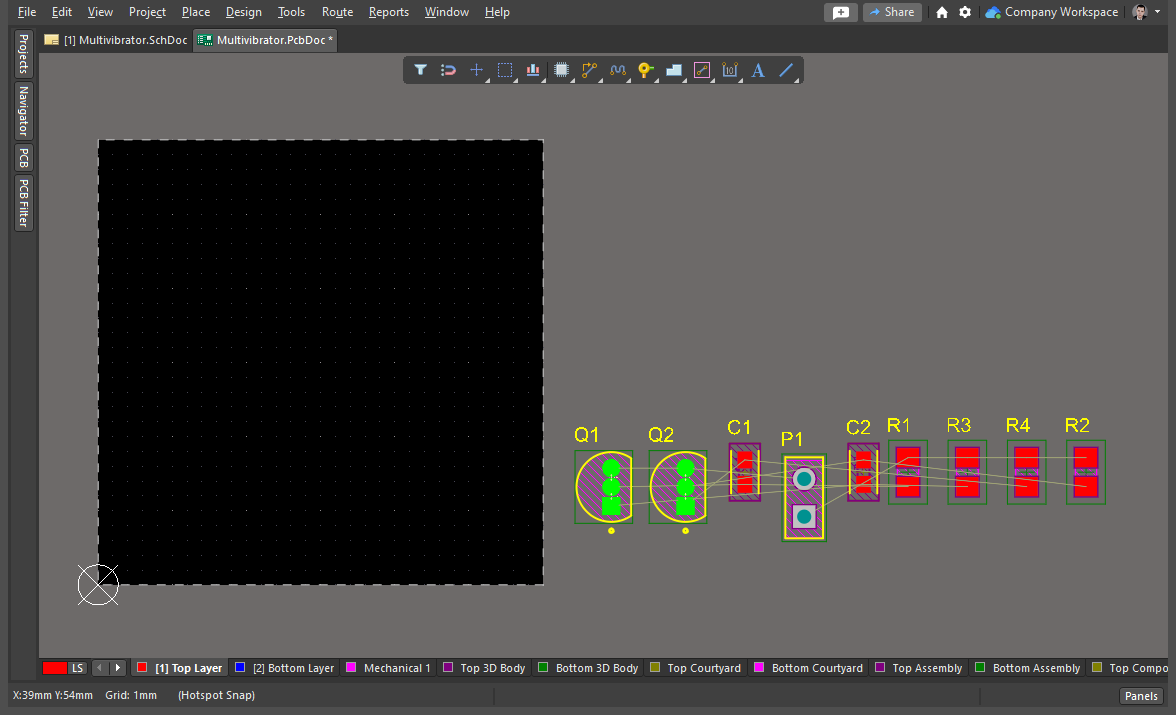Select the Place String text tool
This screenshot has height=715, width=1176.
click(758, 70)
